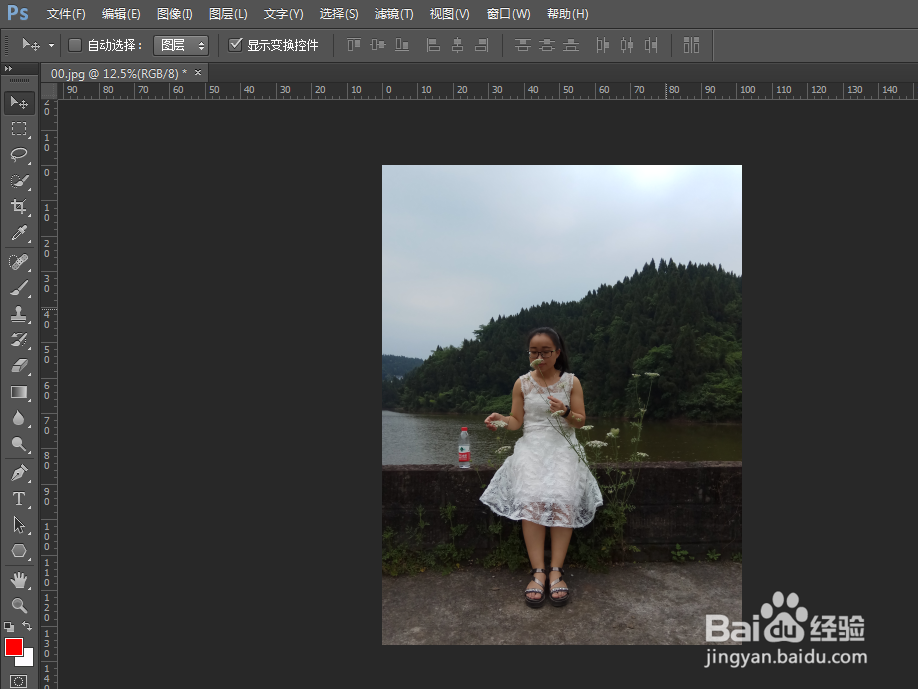This screenshot has width=918, height=689.
Task: Select the Eyedropper tool
Action: 19,233
